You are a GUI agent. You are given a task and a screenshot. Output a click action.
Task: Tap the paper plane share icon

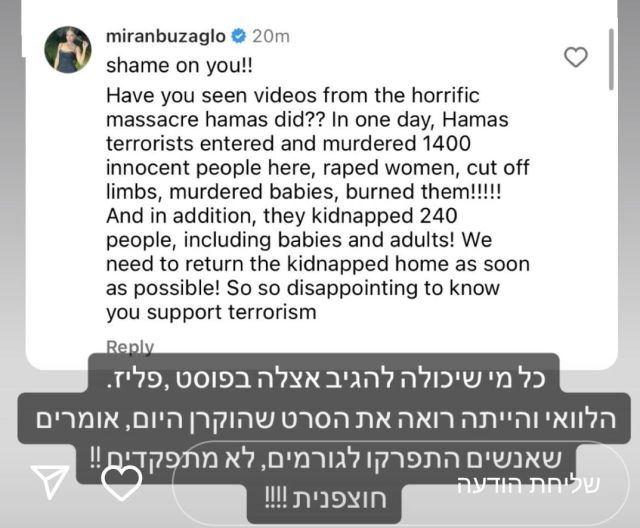(x=50, y=481)
